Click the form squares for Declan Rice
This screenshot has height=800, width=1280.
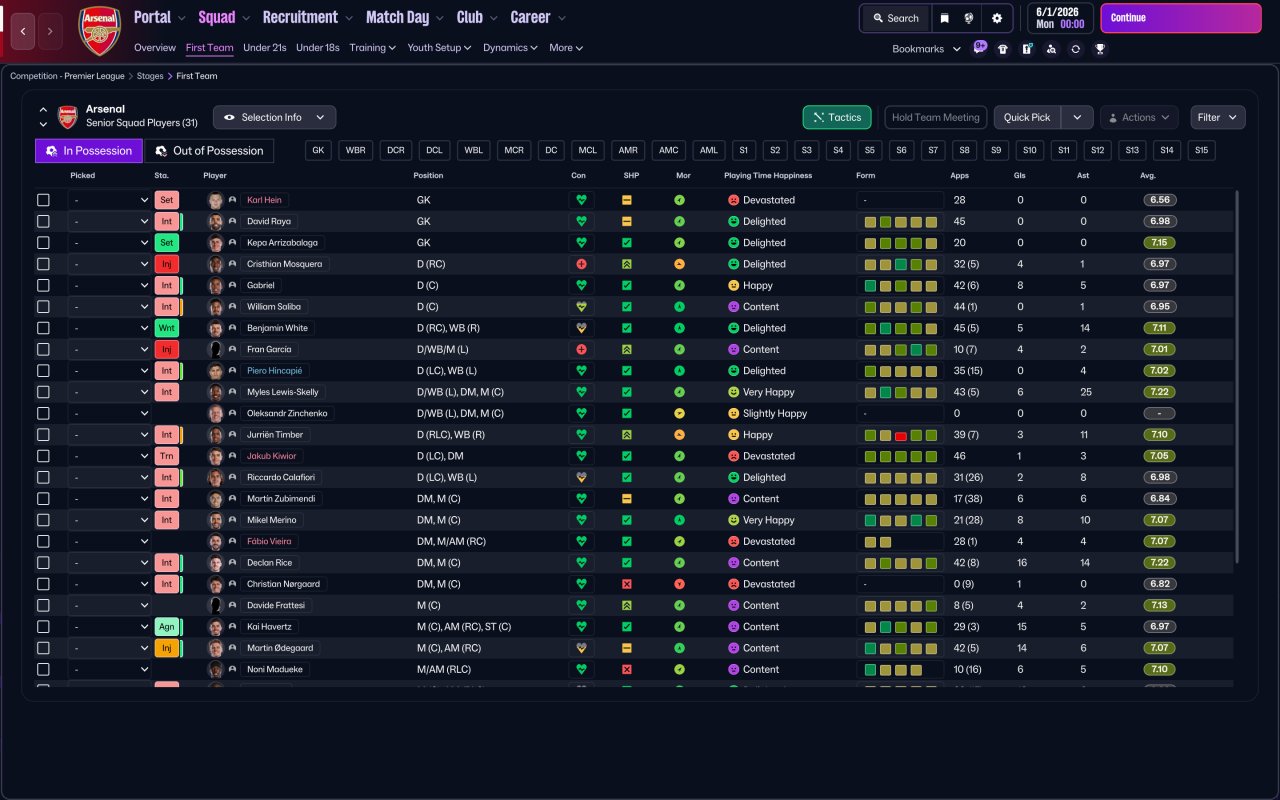pos(900,563)
